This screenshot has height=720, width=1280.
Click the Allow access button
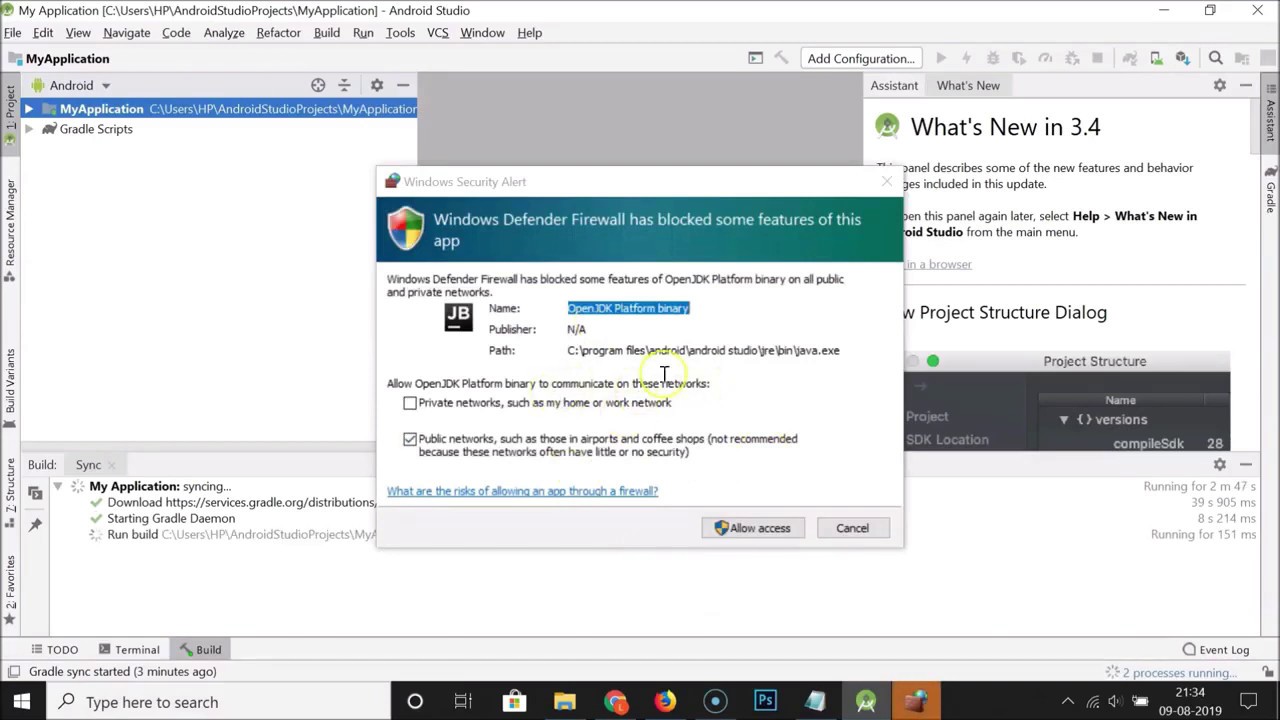[752, 528]
